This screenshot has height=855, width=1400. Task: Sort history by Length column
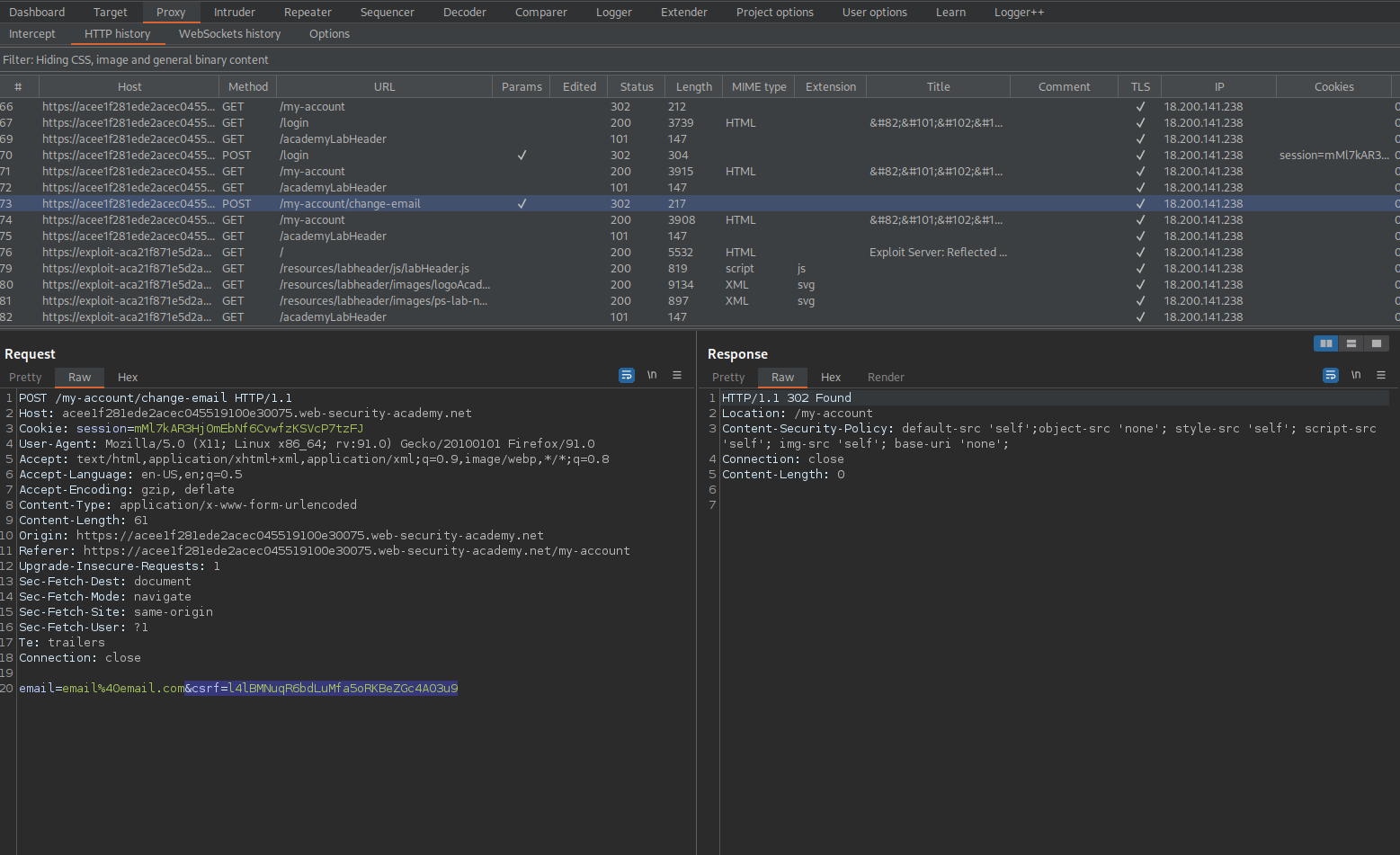point(694,86)
